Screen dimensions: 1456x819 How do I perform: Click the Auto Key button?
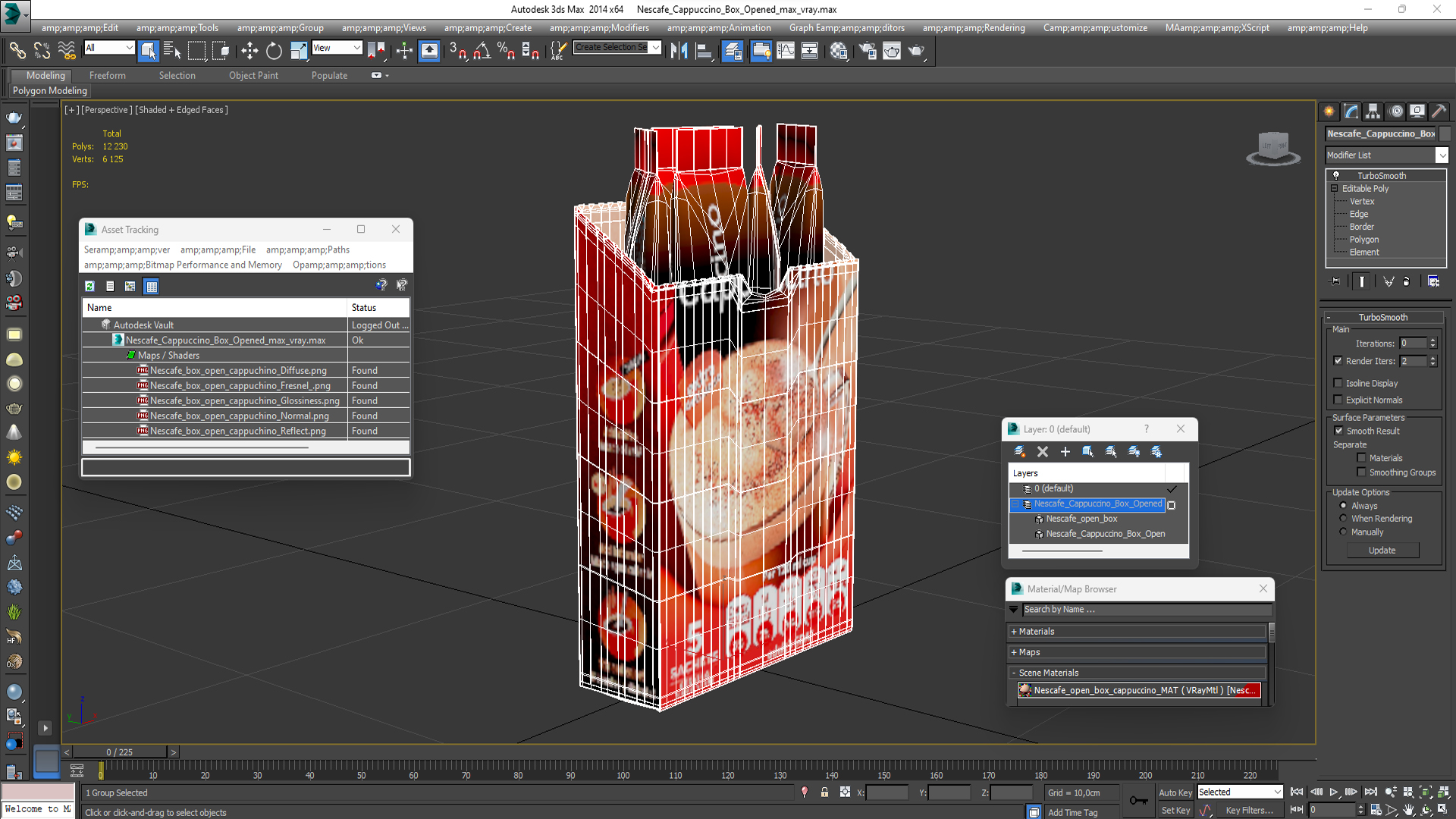click(x=1175, y=792)
